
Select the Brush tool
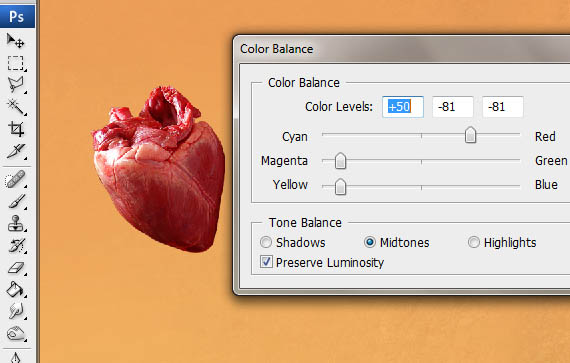(16, 201)
